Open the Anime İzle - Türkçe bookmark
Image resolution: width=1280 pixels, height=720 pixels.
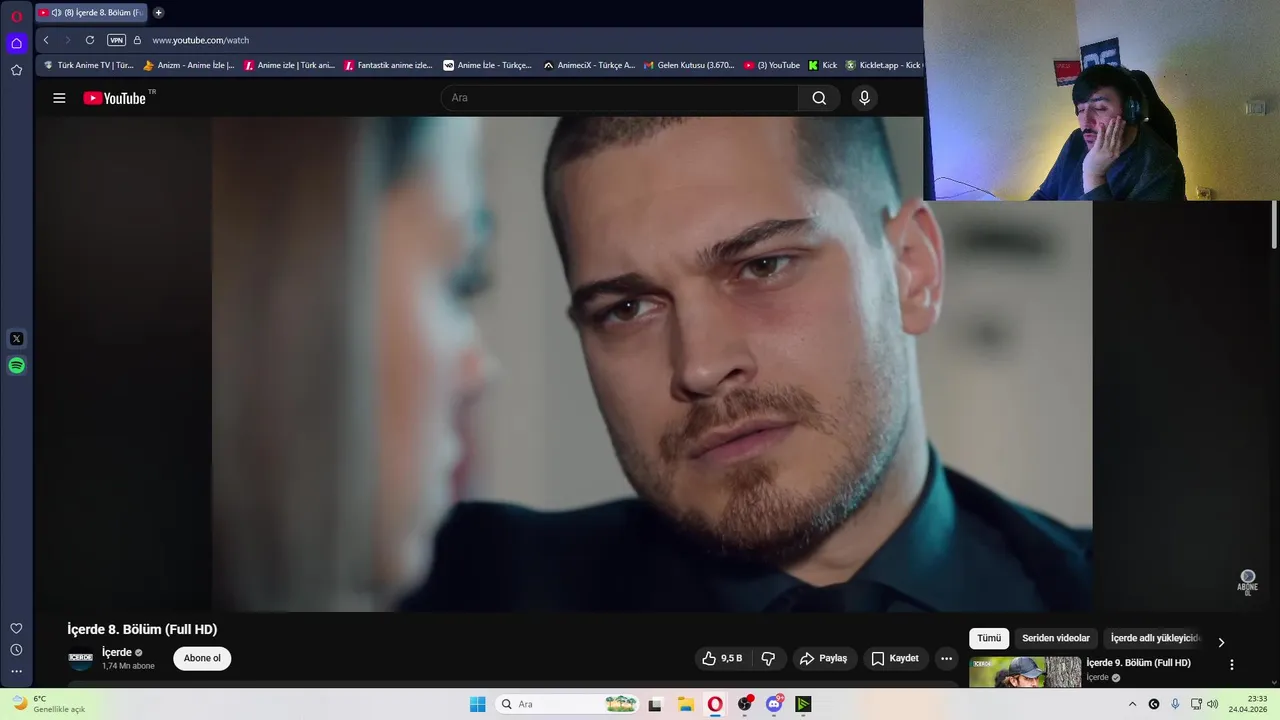click(x=488, y=65)
